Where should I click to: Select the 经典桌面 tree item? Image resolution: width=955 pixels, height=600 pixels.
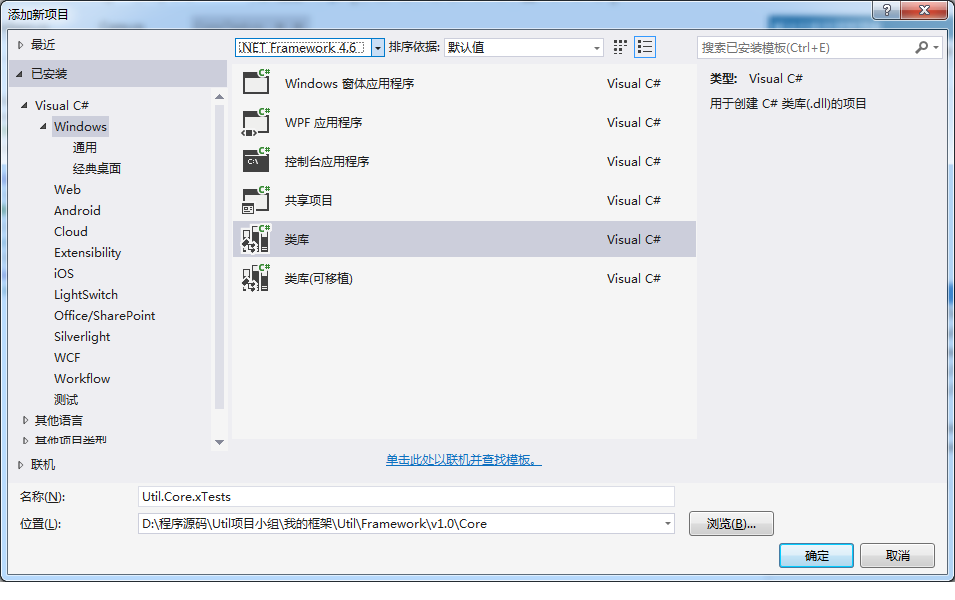coord(97,168)
